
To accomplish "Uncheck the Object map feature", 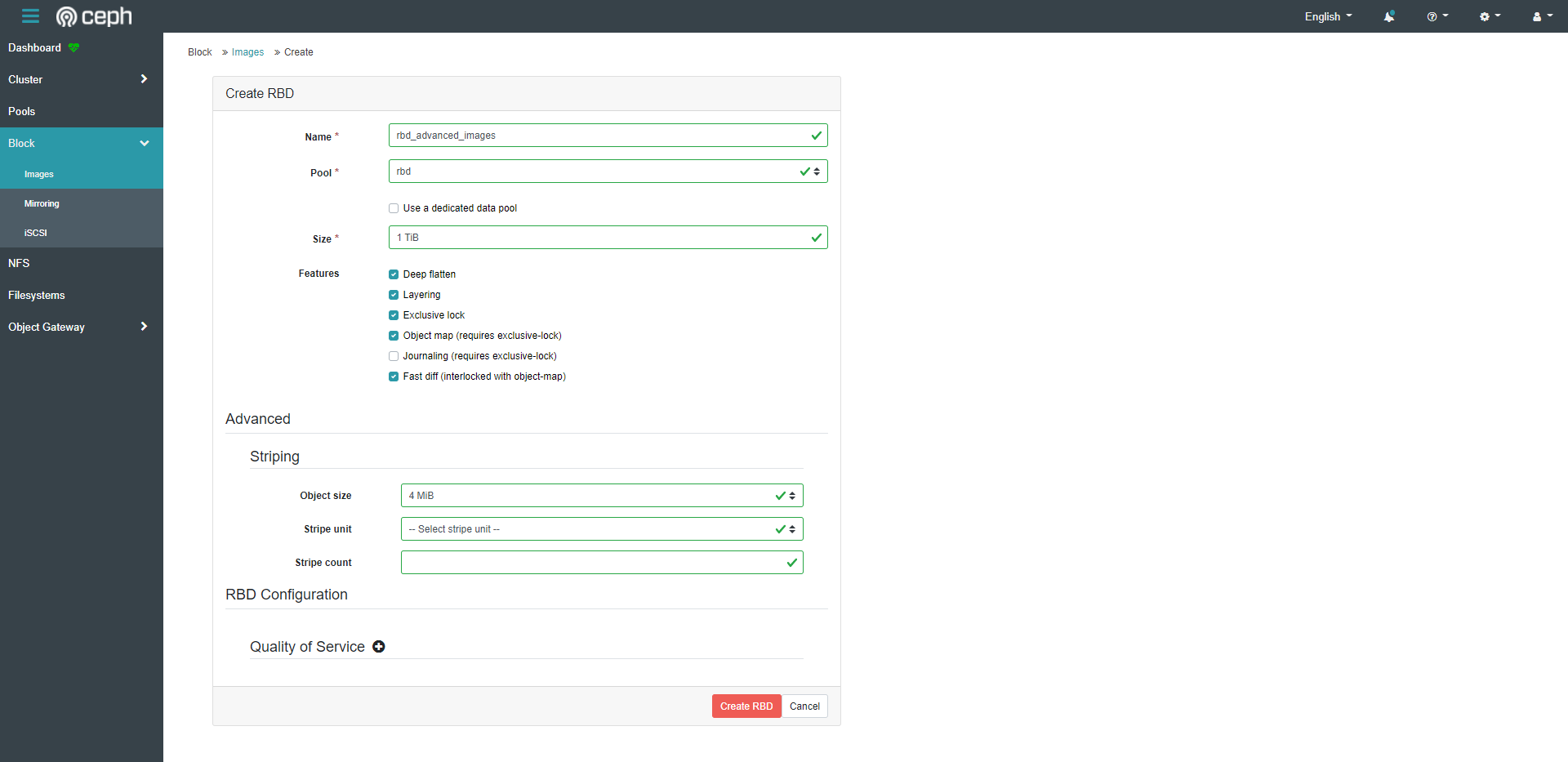I will [x=394, y=336].
